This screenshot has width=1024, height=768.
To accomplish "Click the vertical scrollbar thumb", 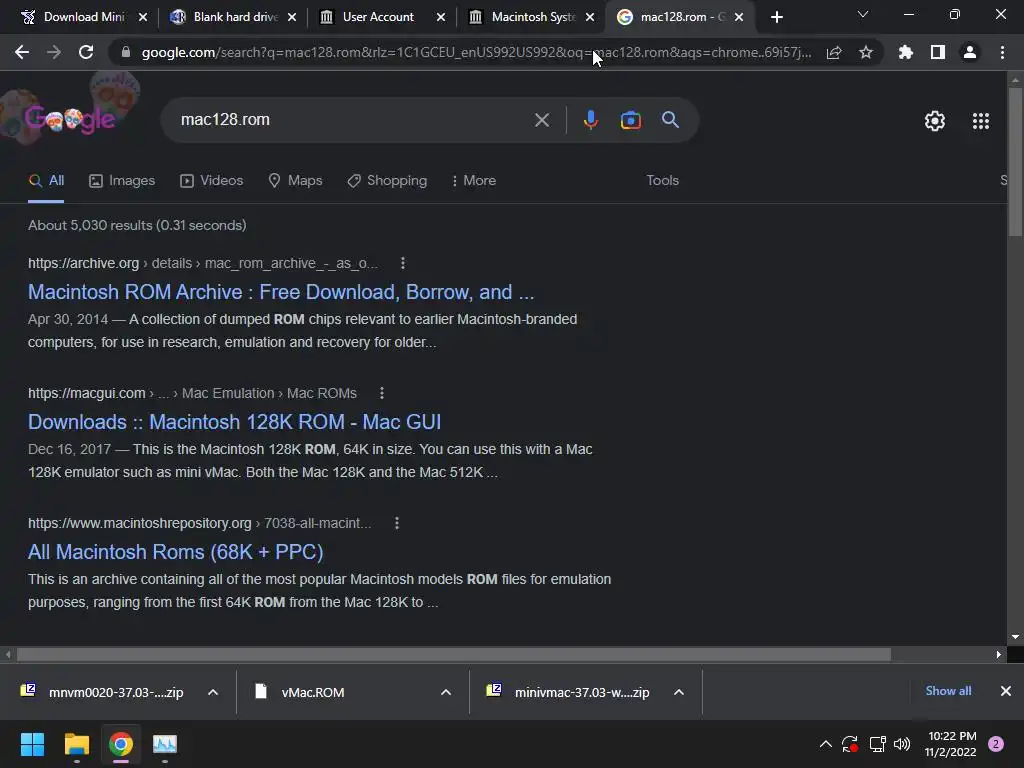I will click(1015, 161).
